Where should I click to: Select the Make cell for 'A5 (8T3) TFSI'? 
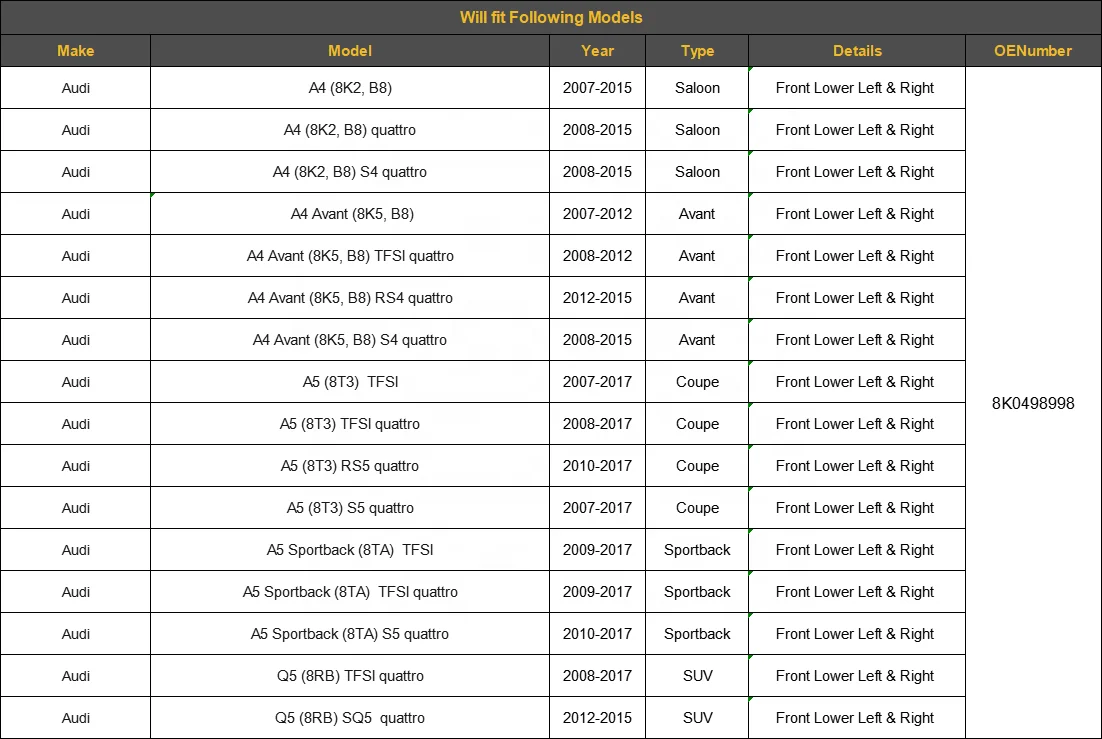tap(75, 382)
